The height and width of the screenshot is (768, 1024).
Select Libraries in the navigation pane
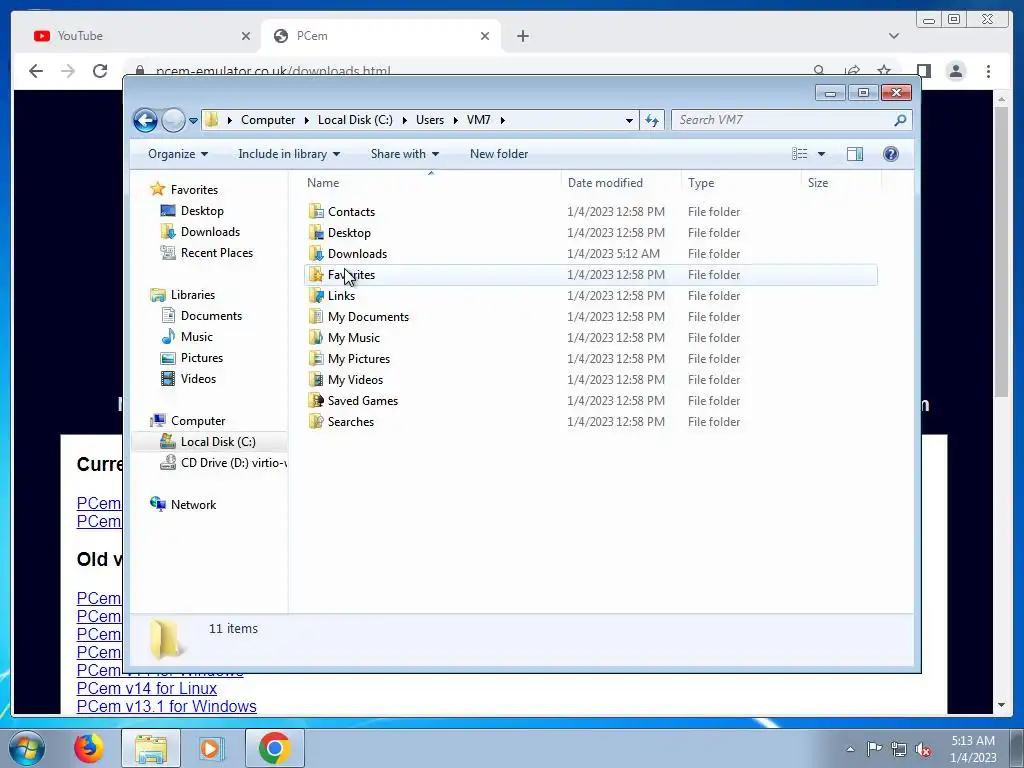(193, 295)
